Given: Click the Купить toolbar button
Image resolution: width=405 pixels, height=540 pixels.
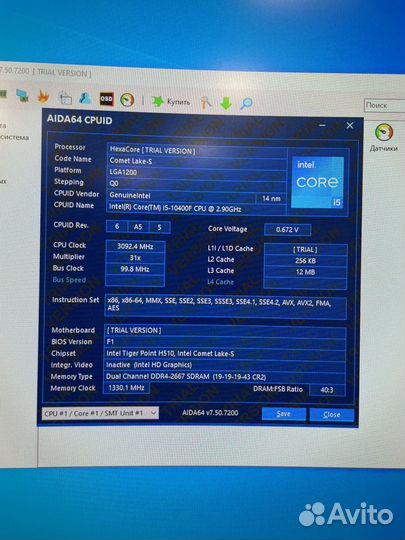Looking at the screenshot, I should click(171, 102).
